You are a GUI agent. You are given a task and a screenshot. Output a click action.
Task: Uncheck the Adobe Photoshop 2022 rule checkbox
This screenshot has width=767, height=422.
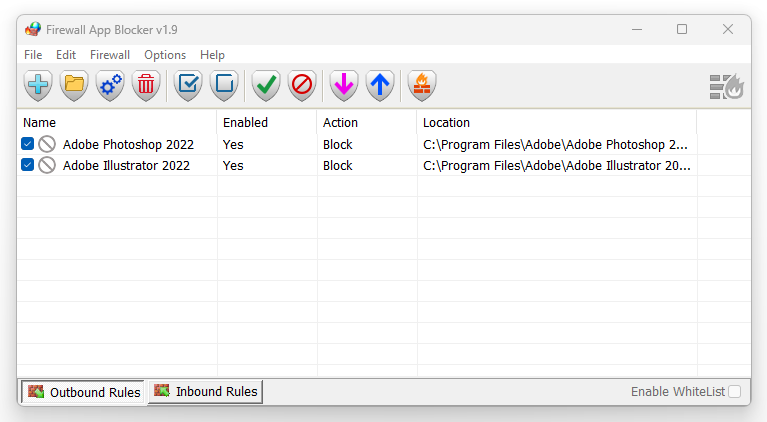click(x=28, y=144)
